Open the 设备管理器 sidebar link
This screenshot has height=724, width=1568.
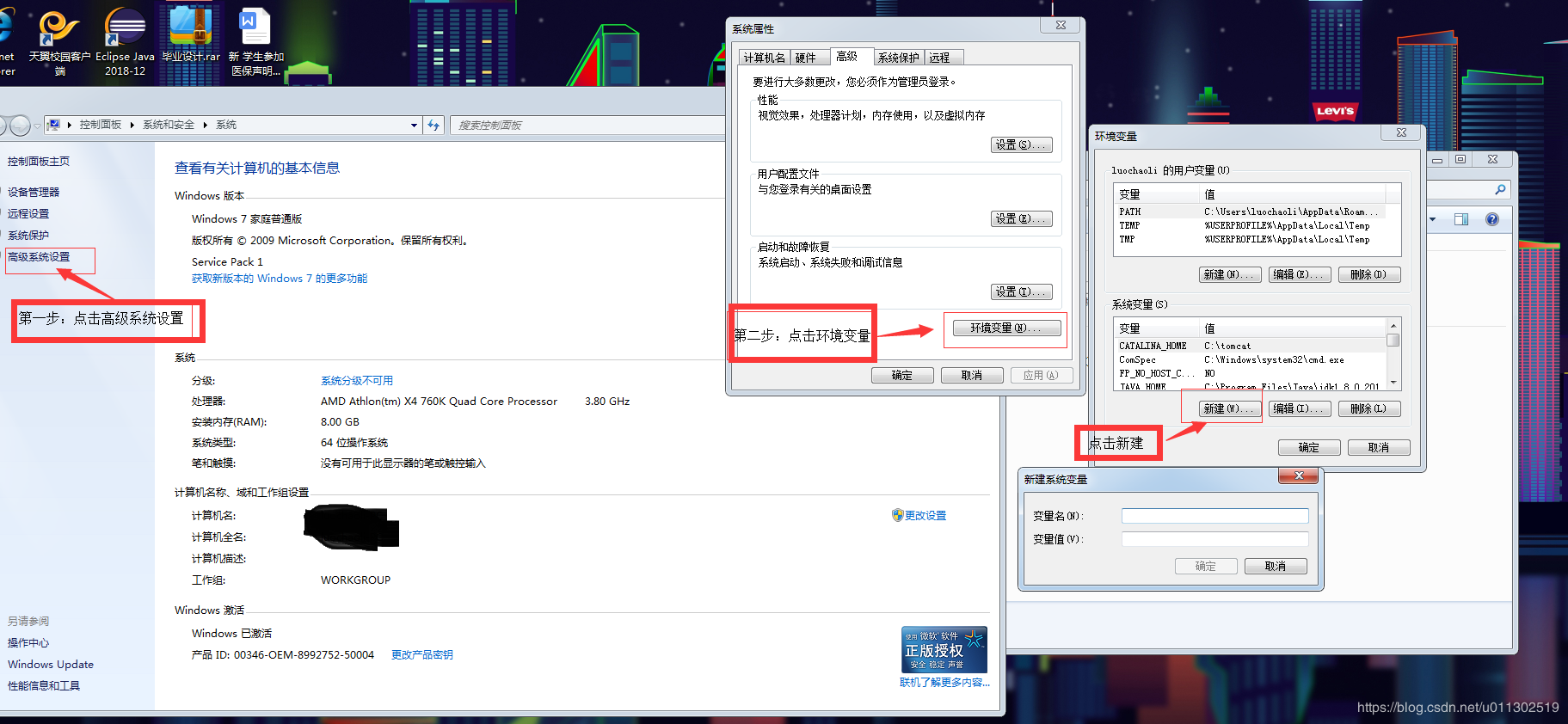34,193
